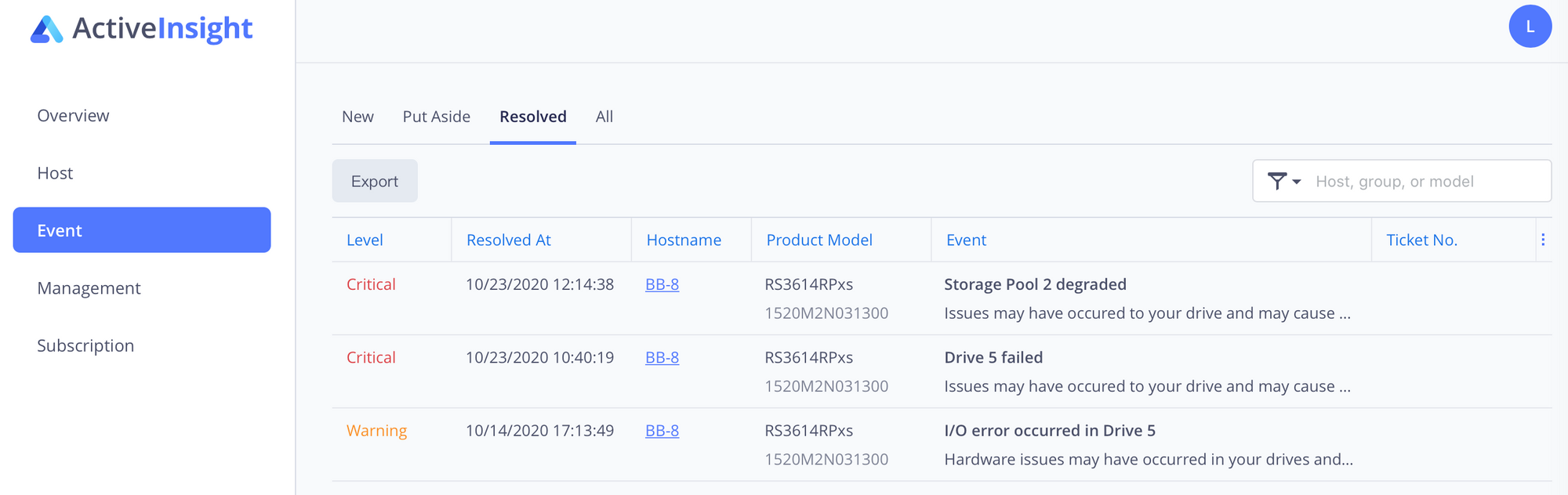This screenshot has width=1568, height=495.
Task: Open the user profile avatar L
Action: (1530, 27)
